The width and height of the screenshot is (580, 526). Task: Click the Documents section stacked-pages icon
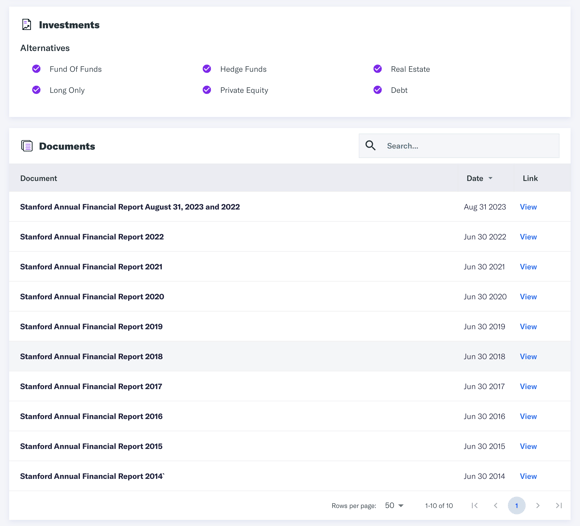tap(27, 146)
